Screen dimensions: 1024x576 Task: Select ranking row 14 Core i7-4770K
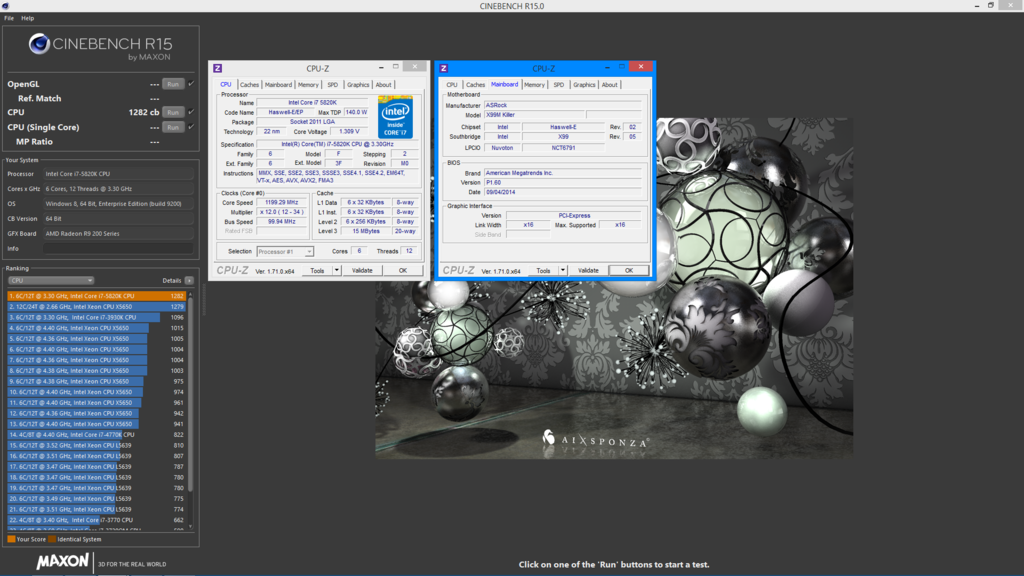point(97,434)
